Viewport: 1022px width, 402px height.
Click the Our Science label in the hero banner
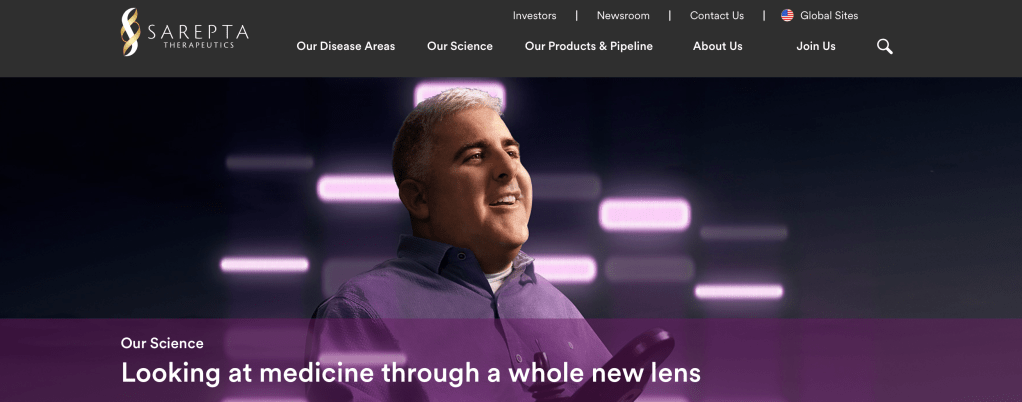click(x=162, y=343)
